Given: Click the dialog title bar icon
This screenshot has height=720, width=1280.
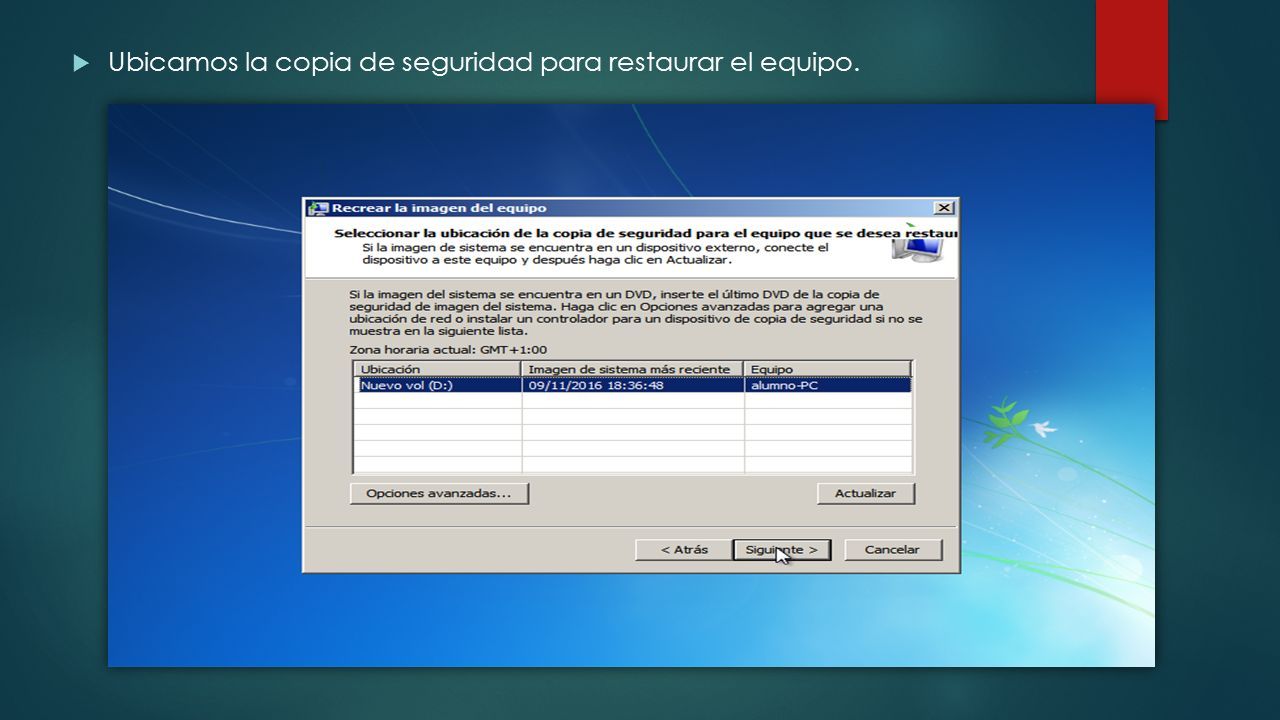Looking at the screenshot, I should (319, 209).
